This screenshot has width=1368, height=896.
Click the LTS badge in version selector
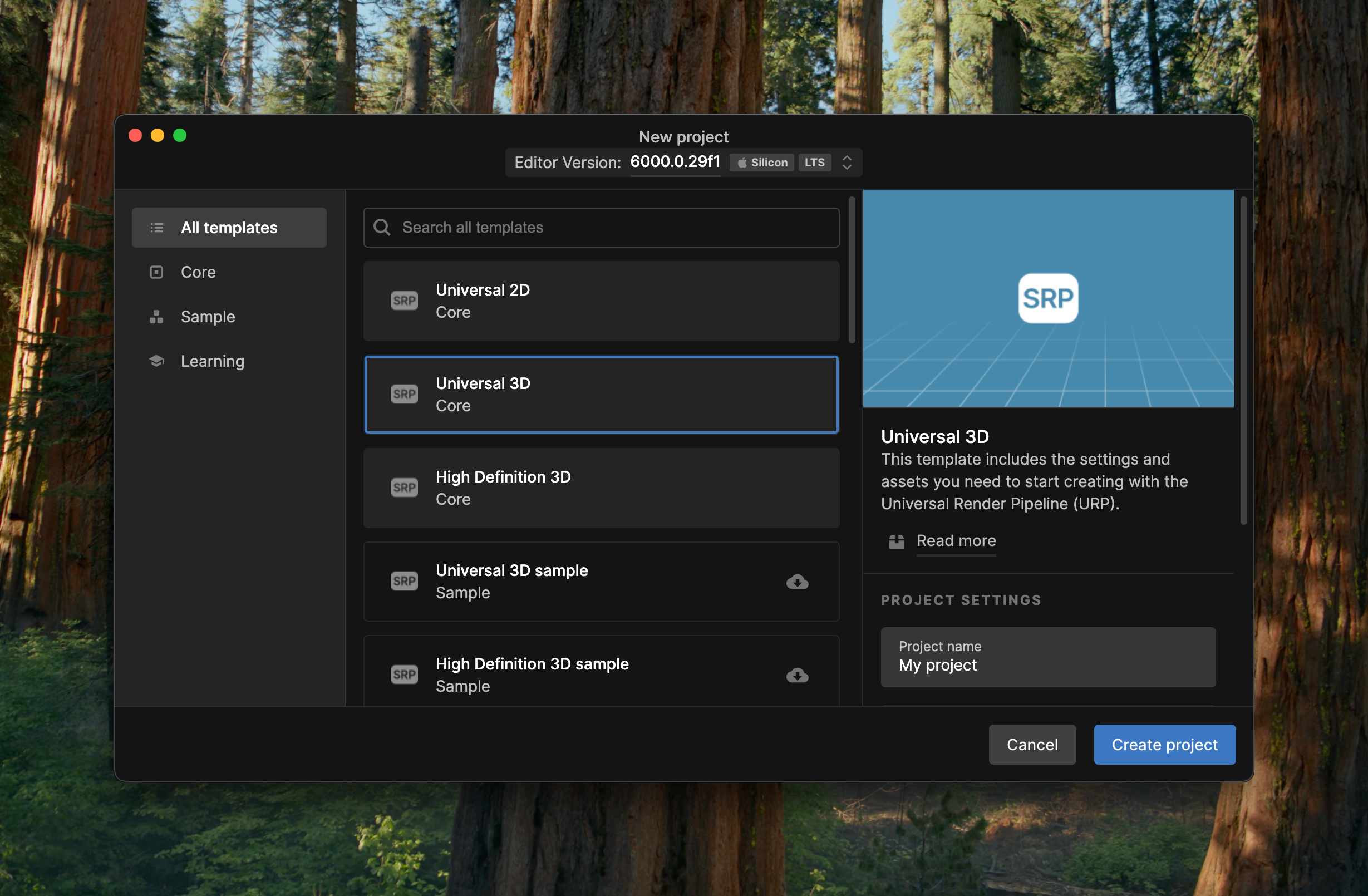[814, 163]
